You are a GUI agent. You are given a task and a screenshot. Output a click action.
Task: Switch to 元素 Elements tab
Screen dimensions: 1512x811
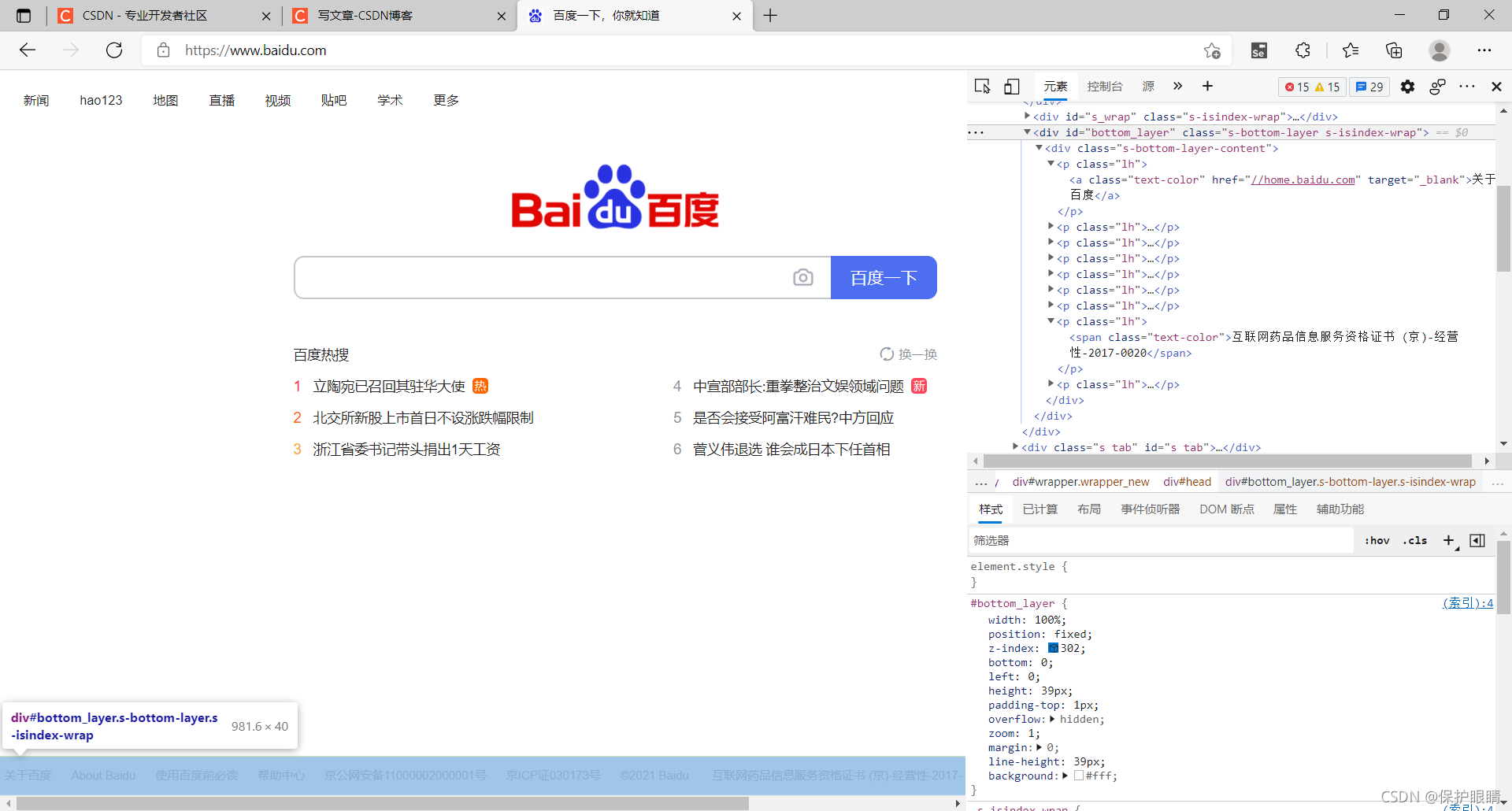click(1055, 87)
